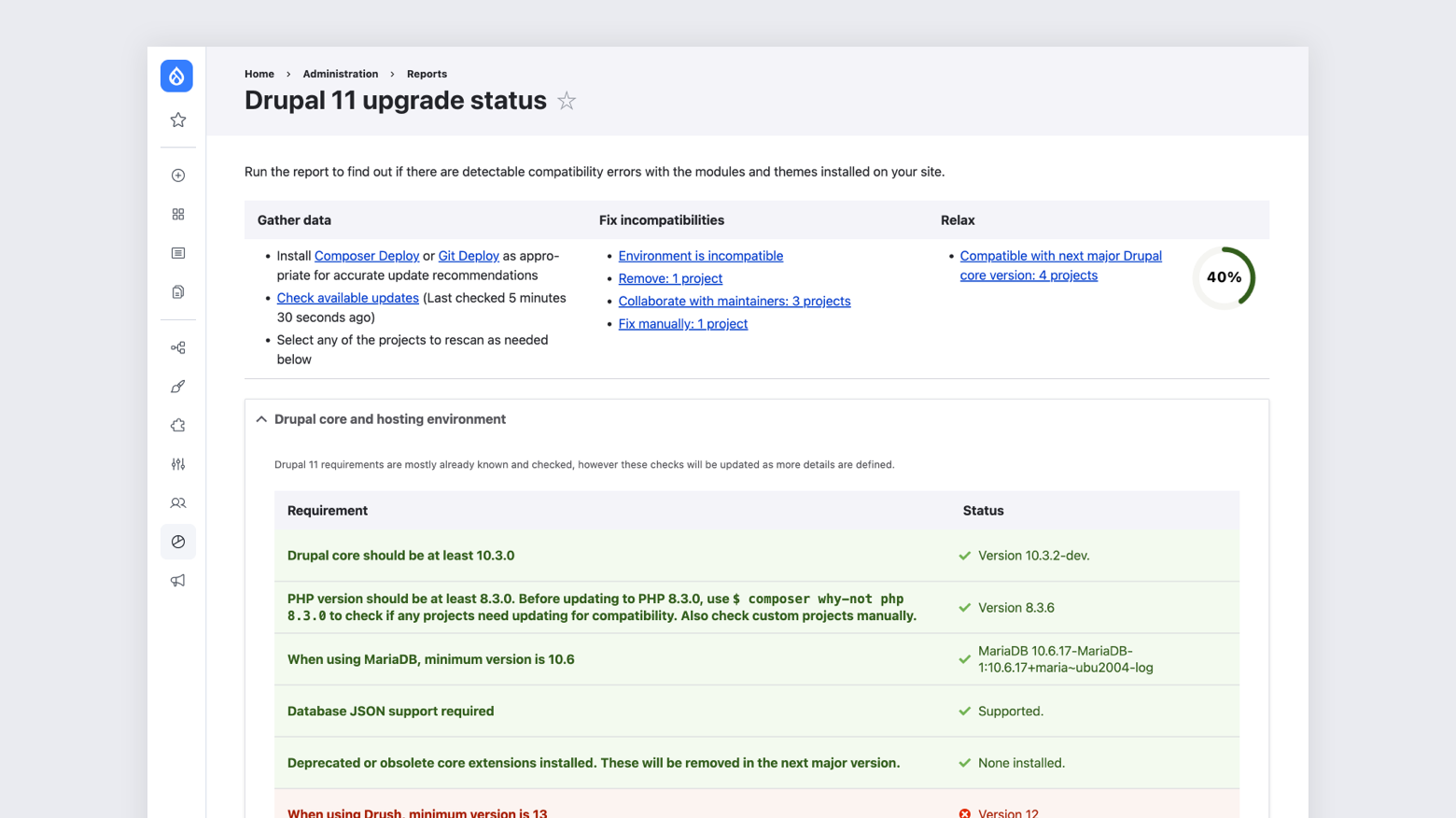The width and height of the screenshot is (1456, 818).
Task: Click the Fix incompatibilities column heading
Action: coord(662,220)
